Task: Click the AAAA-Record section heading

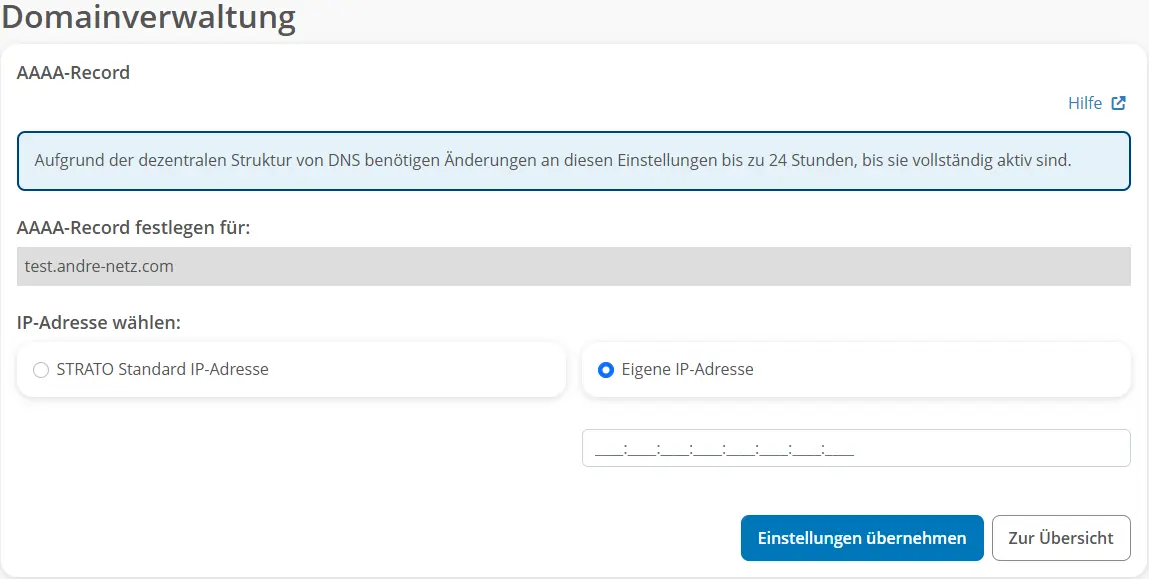Action: (x=73, y=72)
